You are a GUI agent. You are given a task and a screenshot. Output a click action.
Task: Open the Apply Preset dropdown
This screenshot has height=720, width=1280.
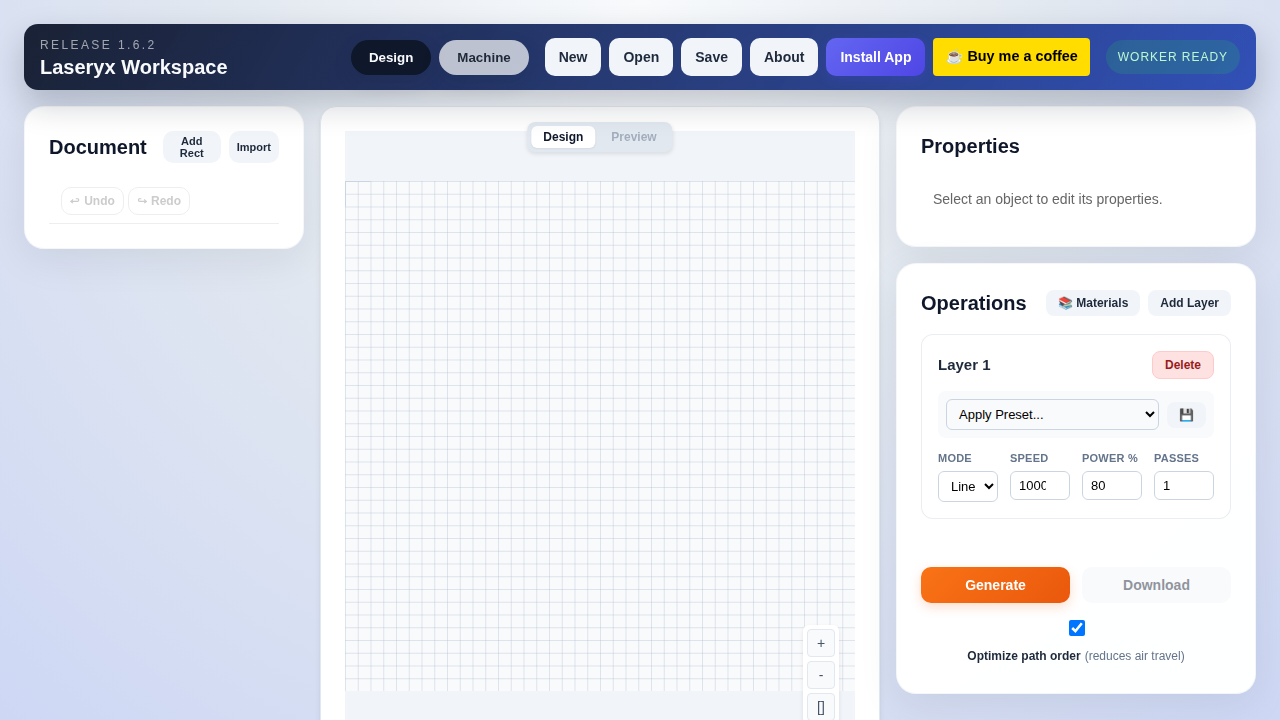pos(1052,415)
